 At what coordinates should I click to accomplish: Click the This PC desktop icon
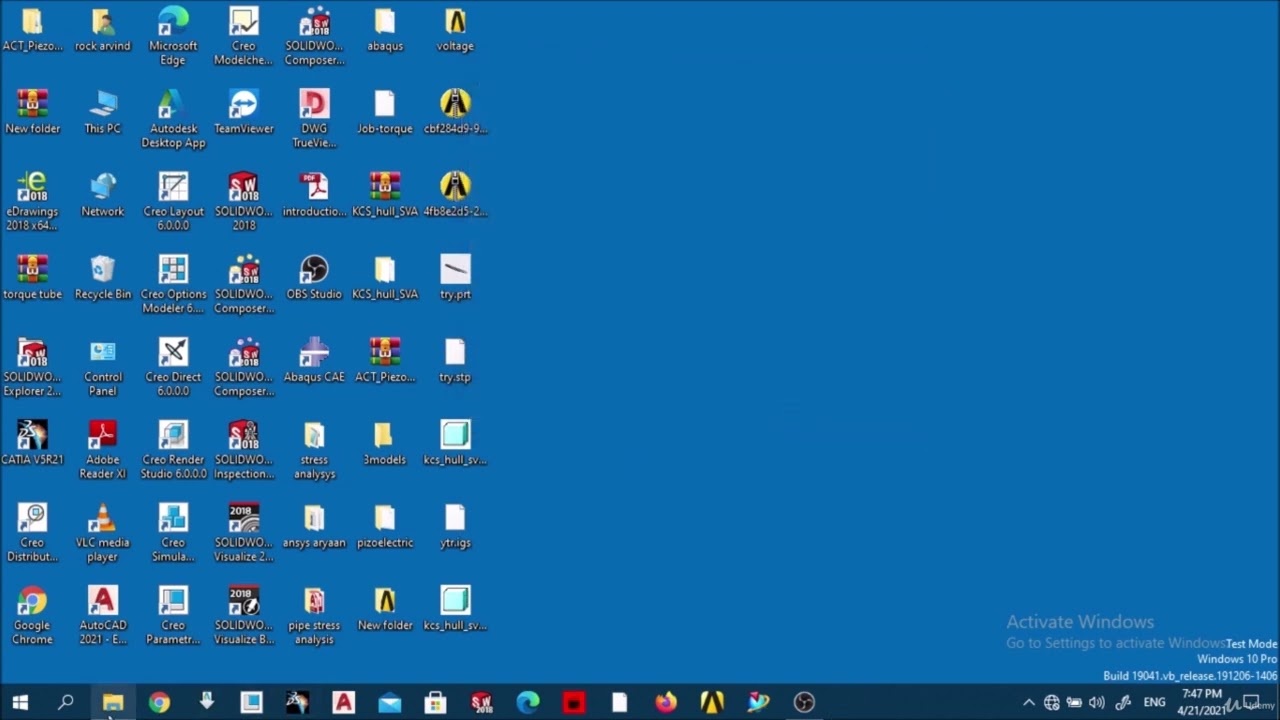pos(102,111)
